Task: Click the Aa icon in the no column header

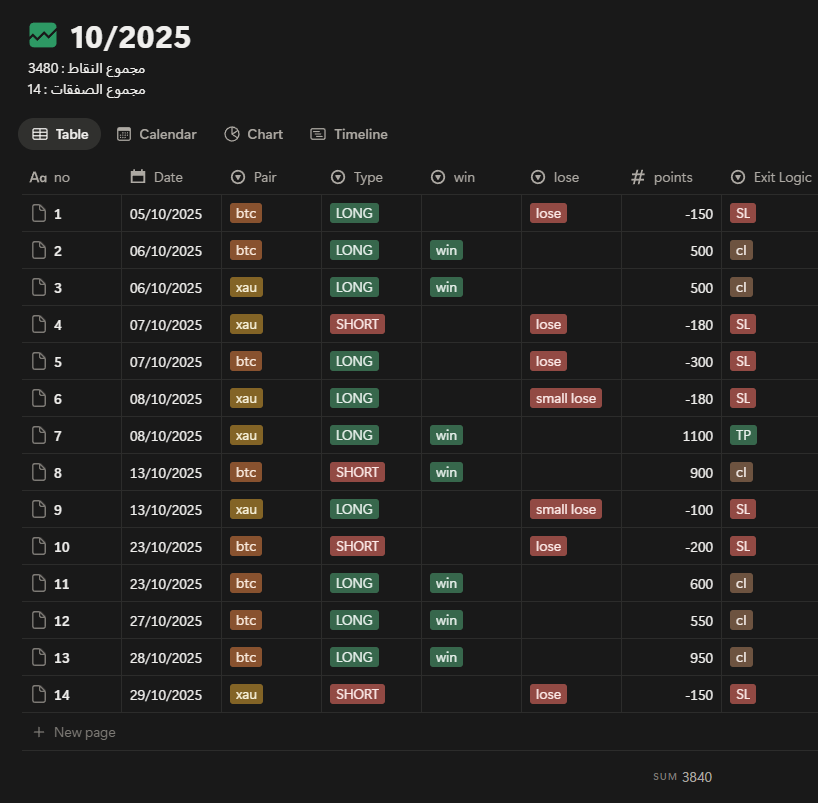Action: [x=38, y=177]
